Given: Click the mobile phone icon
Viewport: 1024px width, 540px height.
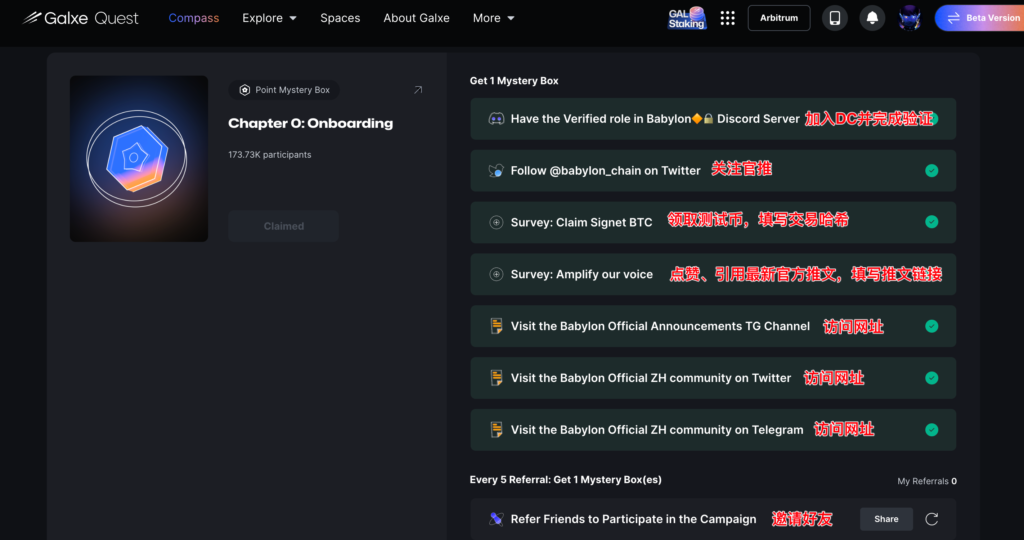Looking at the screenshot, I should point(835,18).
